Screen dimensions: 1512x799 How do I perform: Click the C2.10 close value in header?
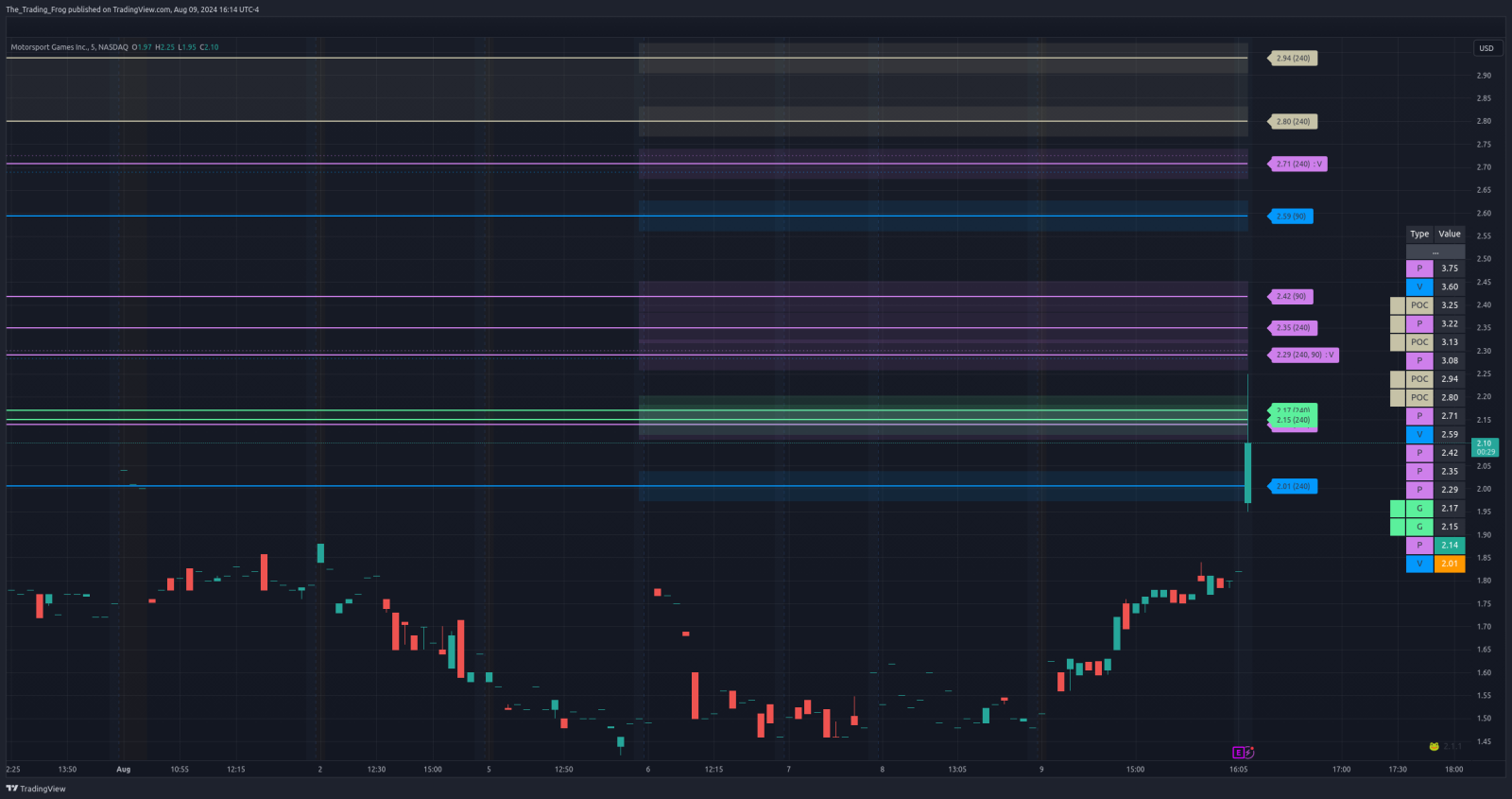(x=209, y=47)
